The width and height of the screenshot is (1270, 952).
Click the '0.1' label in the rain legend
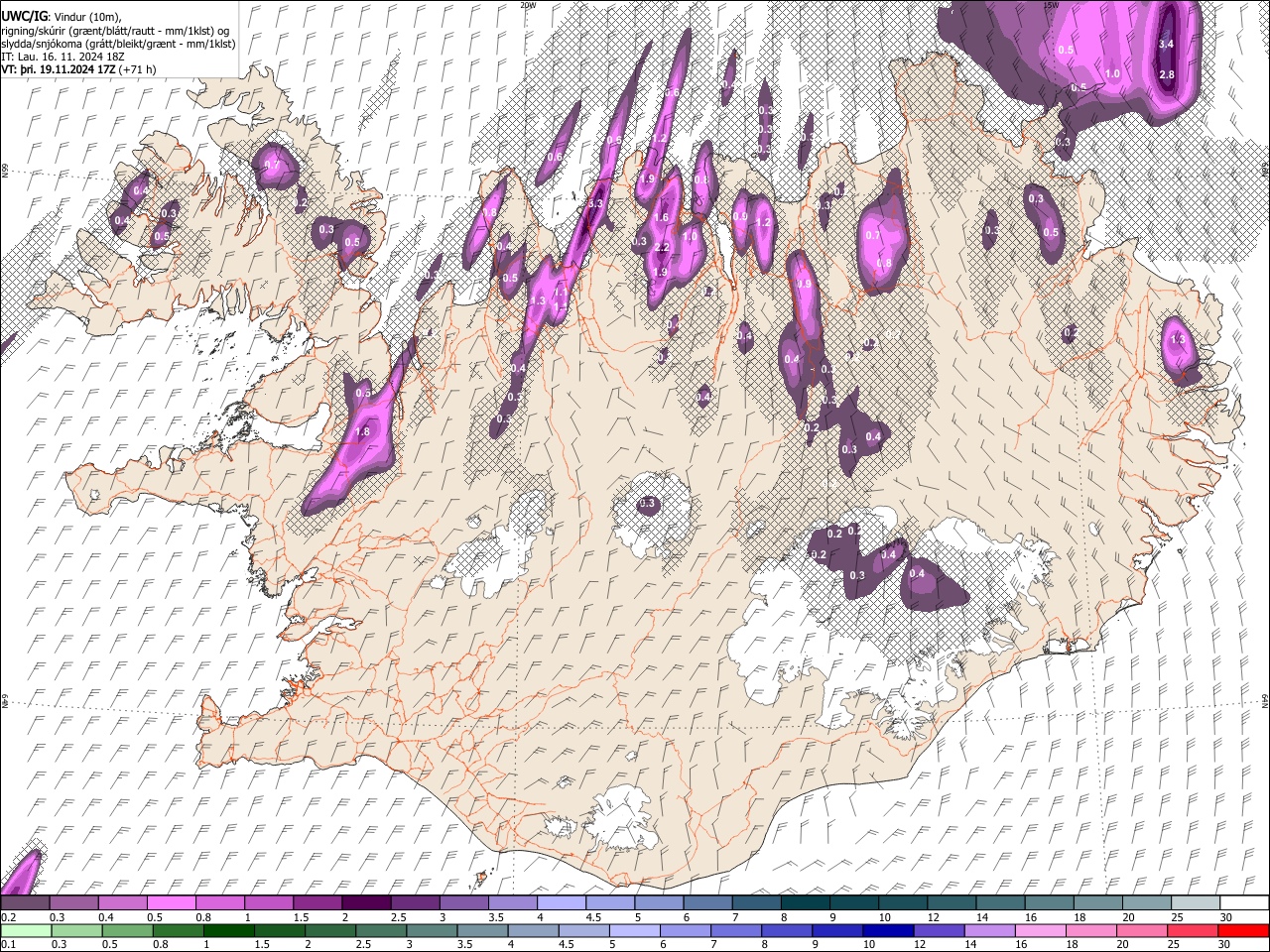coord(10,945)
